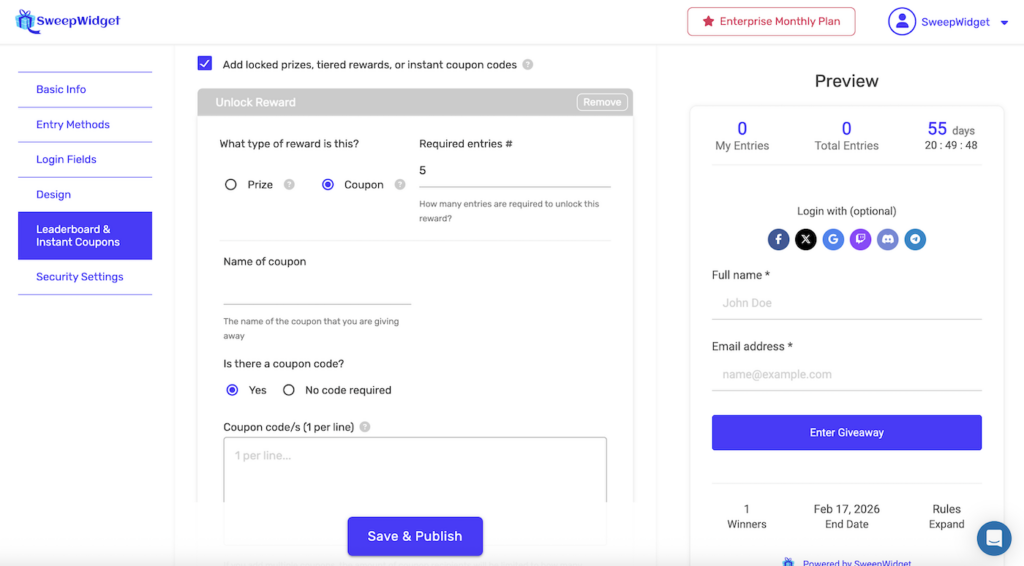Open the Security Settings tab

click(80, 277)
